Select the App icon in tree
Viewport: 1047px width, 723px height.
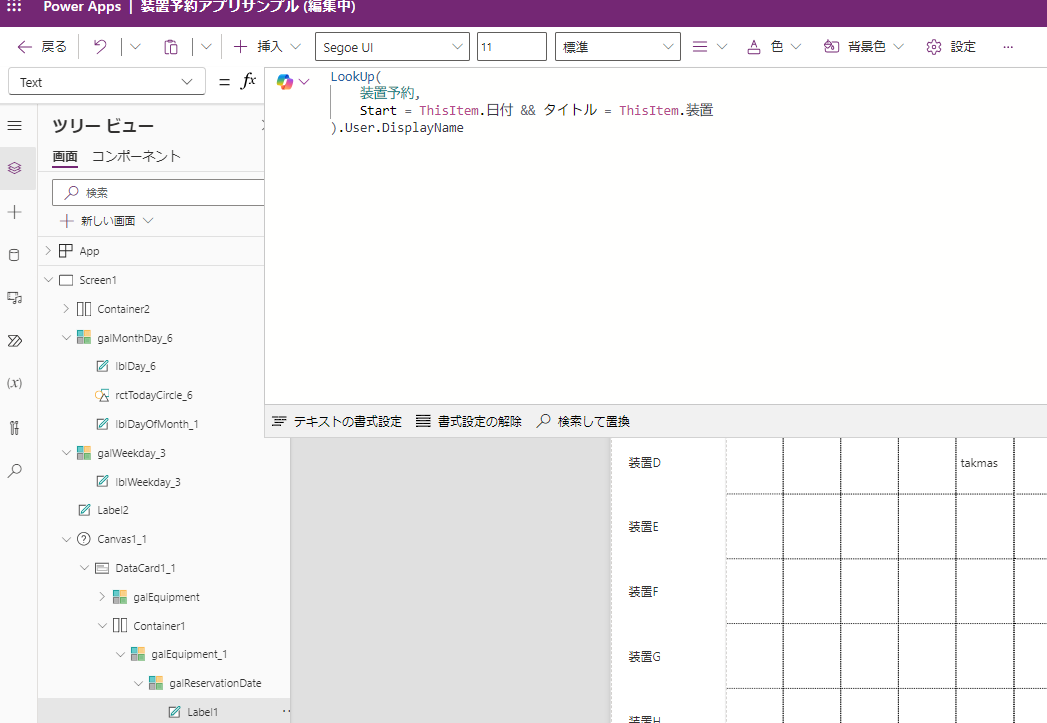[66, 250]
